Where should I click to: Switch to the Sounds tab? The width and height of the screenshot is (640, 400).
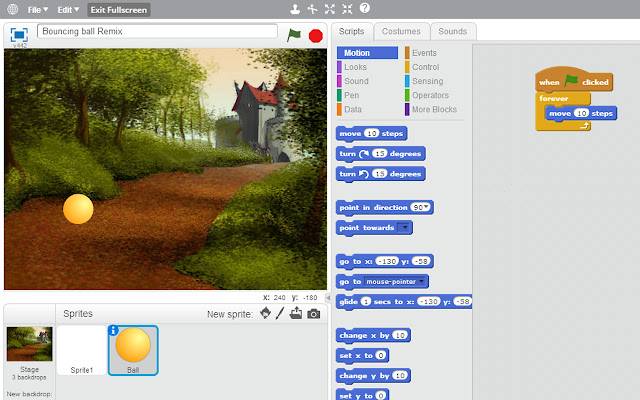453,31
